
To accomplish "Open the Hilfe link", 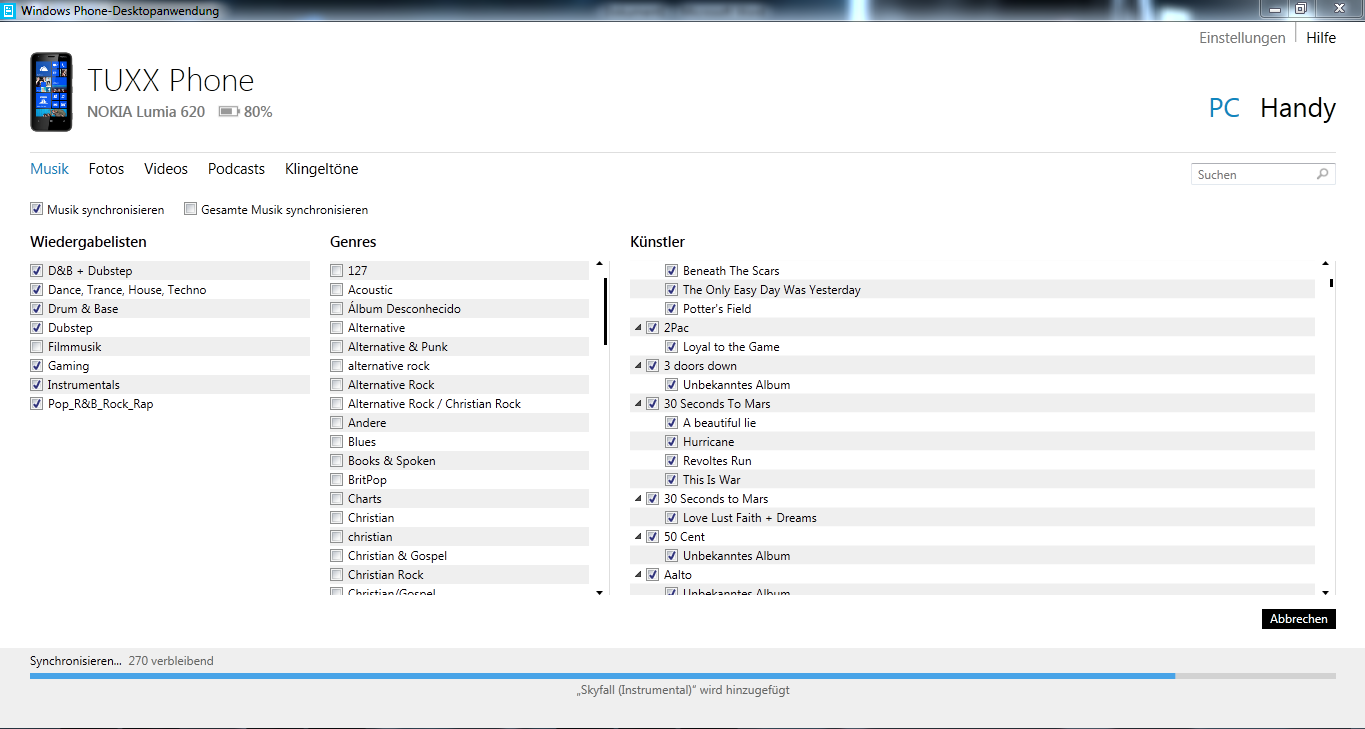I will [1321, 38].
